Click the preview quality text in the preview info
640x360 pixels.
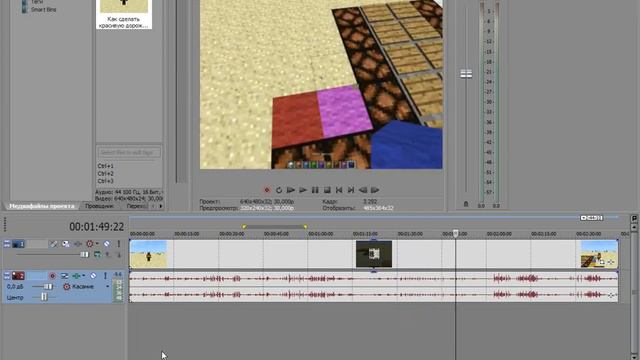[x=247, y=208]
